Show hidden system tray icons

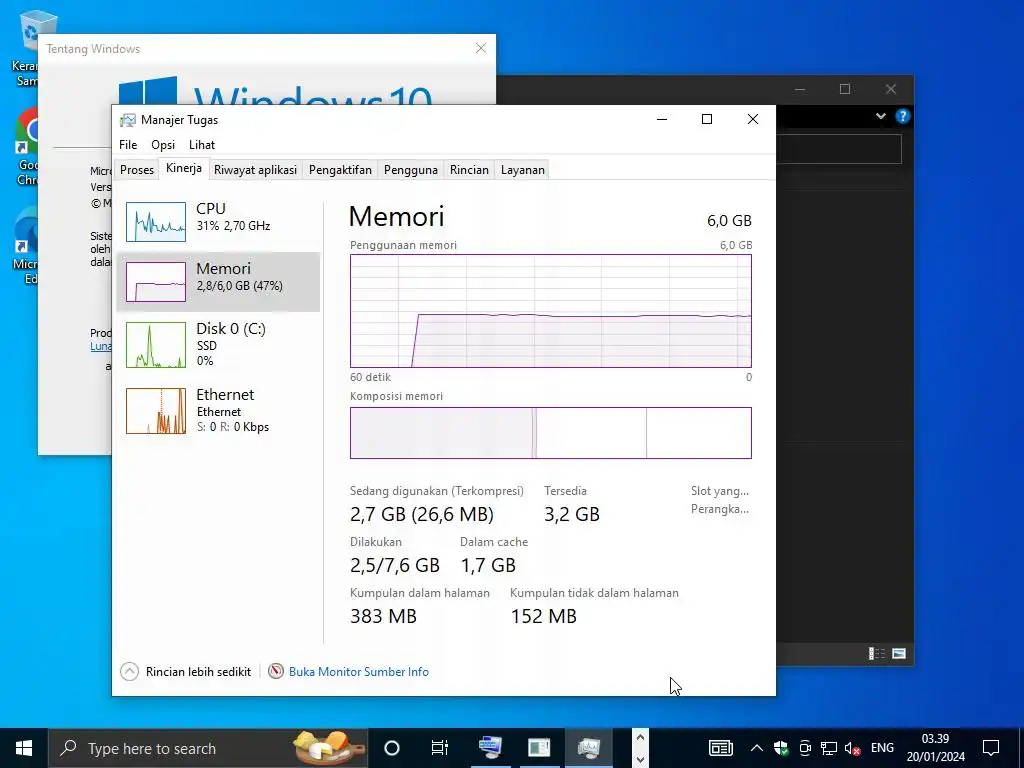click(756, 748)
